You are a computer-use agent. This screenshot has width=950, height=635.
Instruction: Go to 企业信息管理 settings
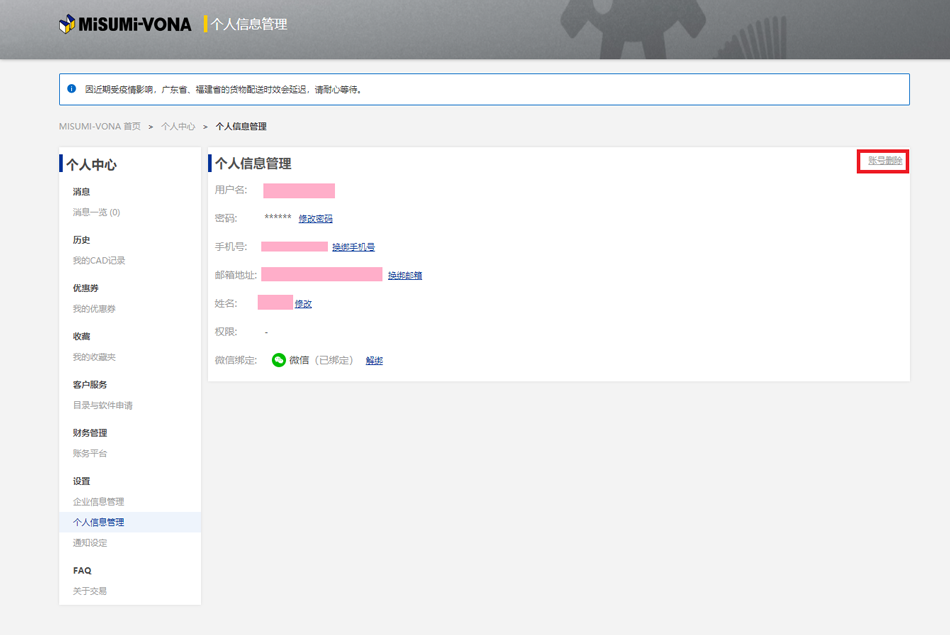click(98, 502)
